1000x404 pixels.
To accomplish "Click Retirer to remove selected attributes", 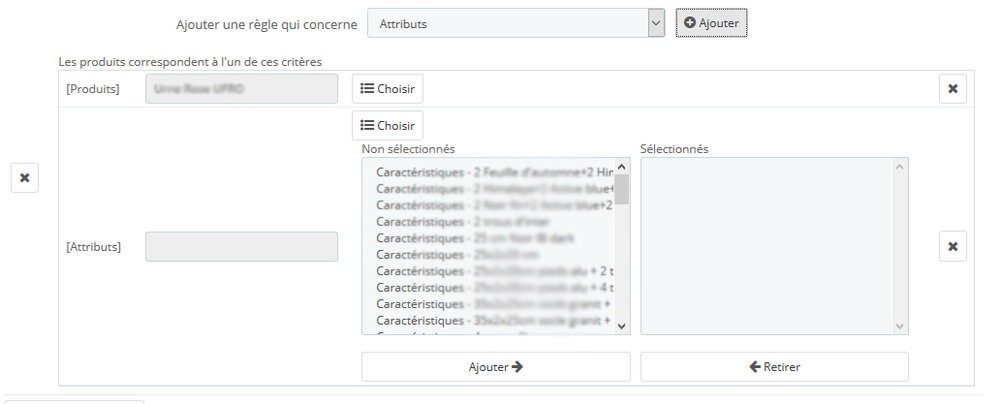I will pos(774,366).
